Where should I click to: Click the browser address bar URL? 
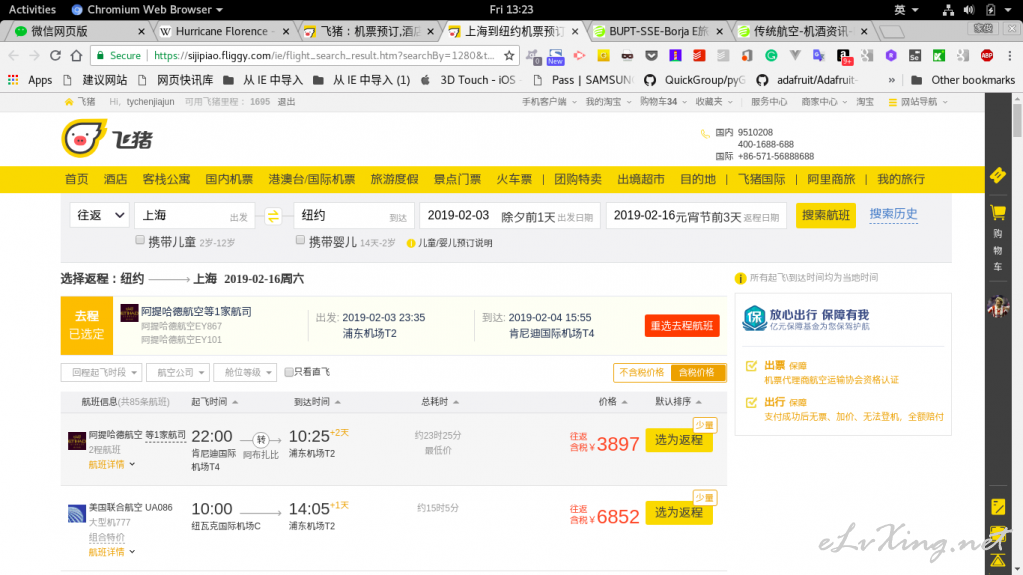(x=324, y=55)
